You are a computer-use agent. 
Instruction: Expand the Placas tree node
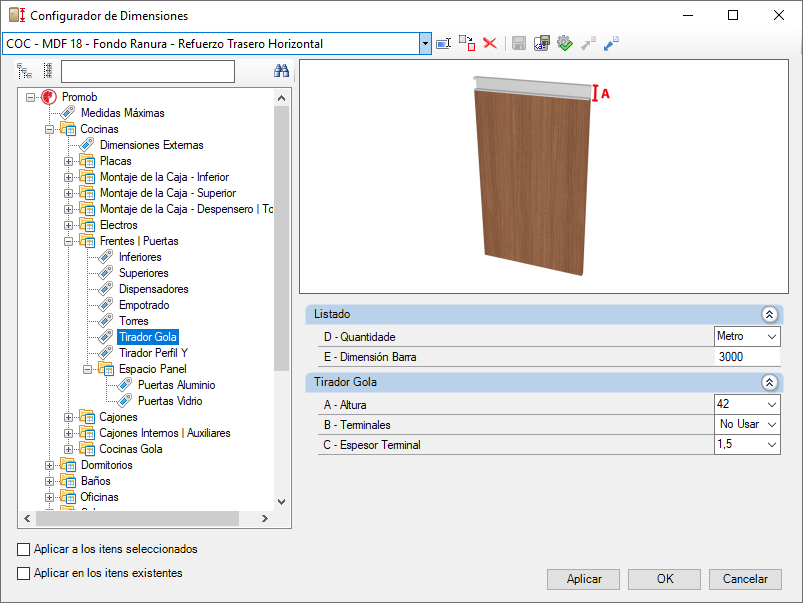pyautogui.click(x=68, y=161)
